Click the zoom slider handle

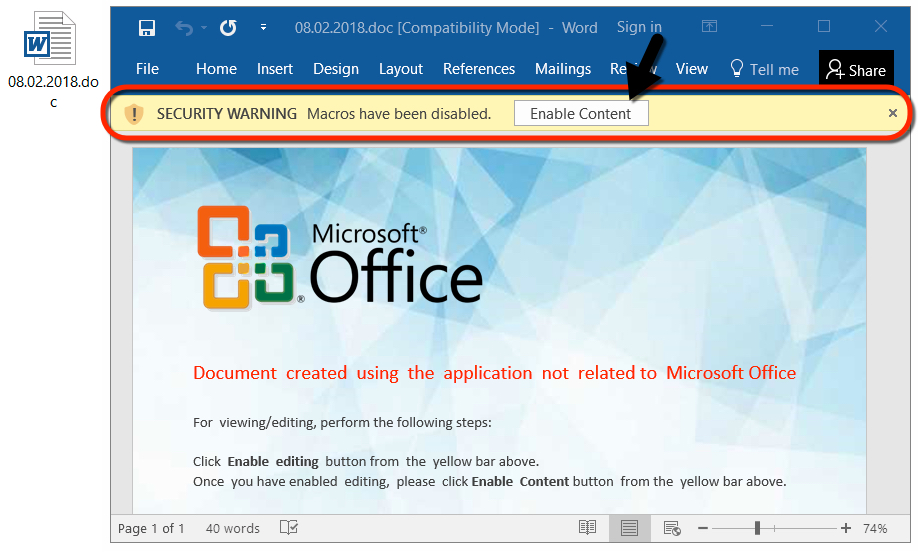757,529
